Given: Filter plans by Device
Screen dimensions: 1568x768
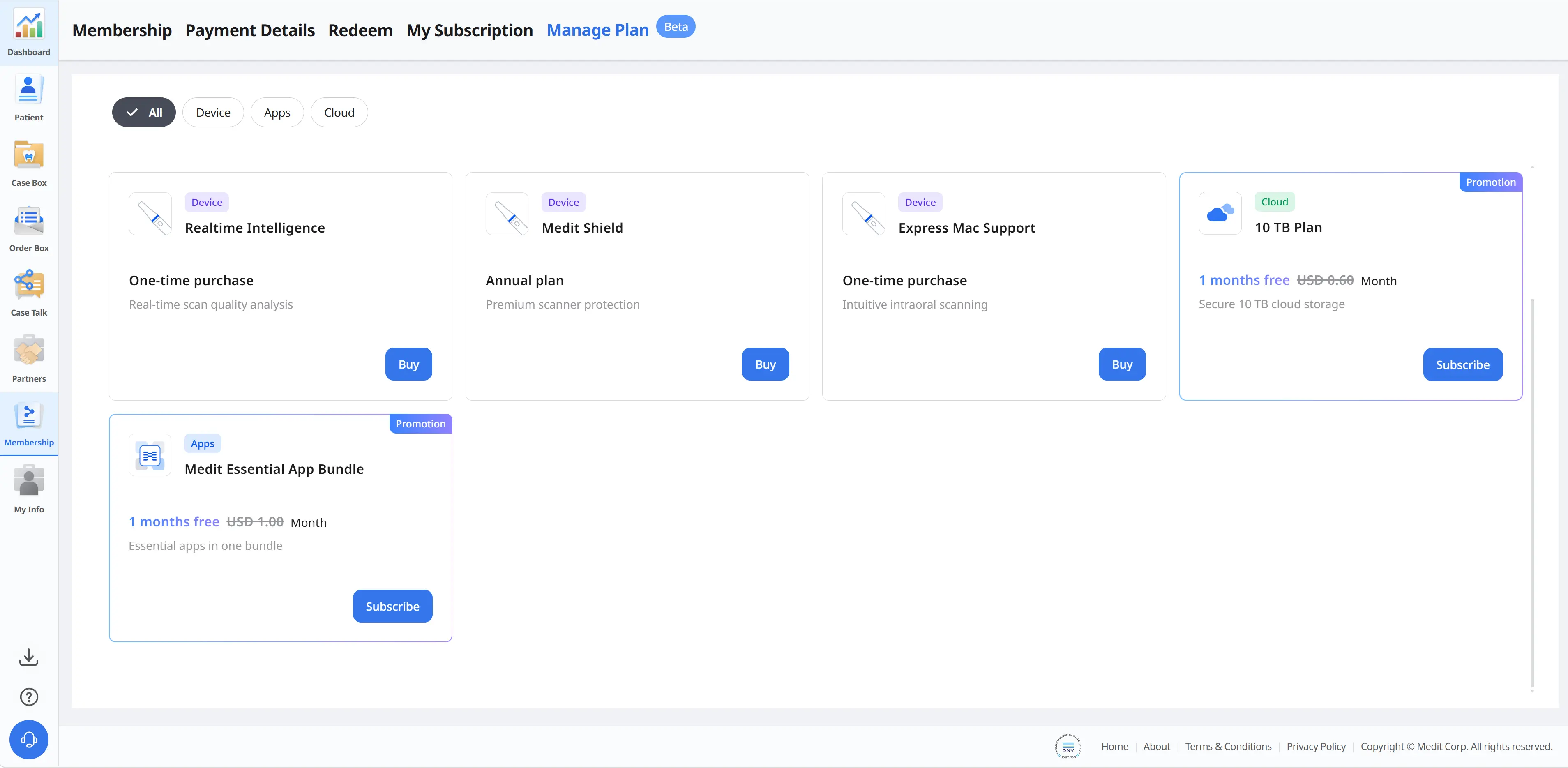Looking at the screenshot, I should [213, 113].
